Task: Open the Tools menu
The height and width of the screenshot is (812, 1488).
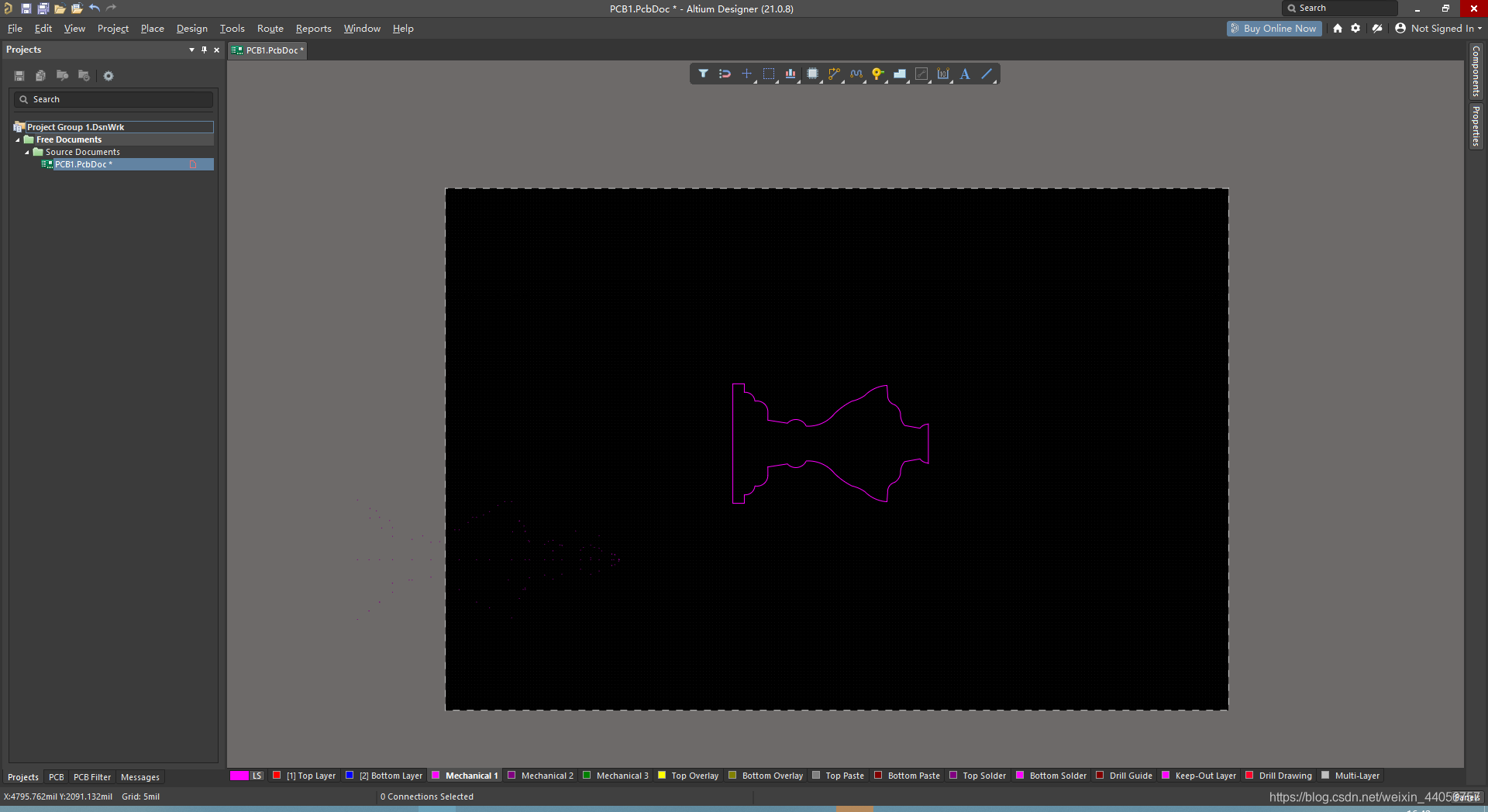Action: click(232, 28)
